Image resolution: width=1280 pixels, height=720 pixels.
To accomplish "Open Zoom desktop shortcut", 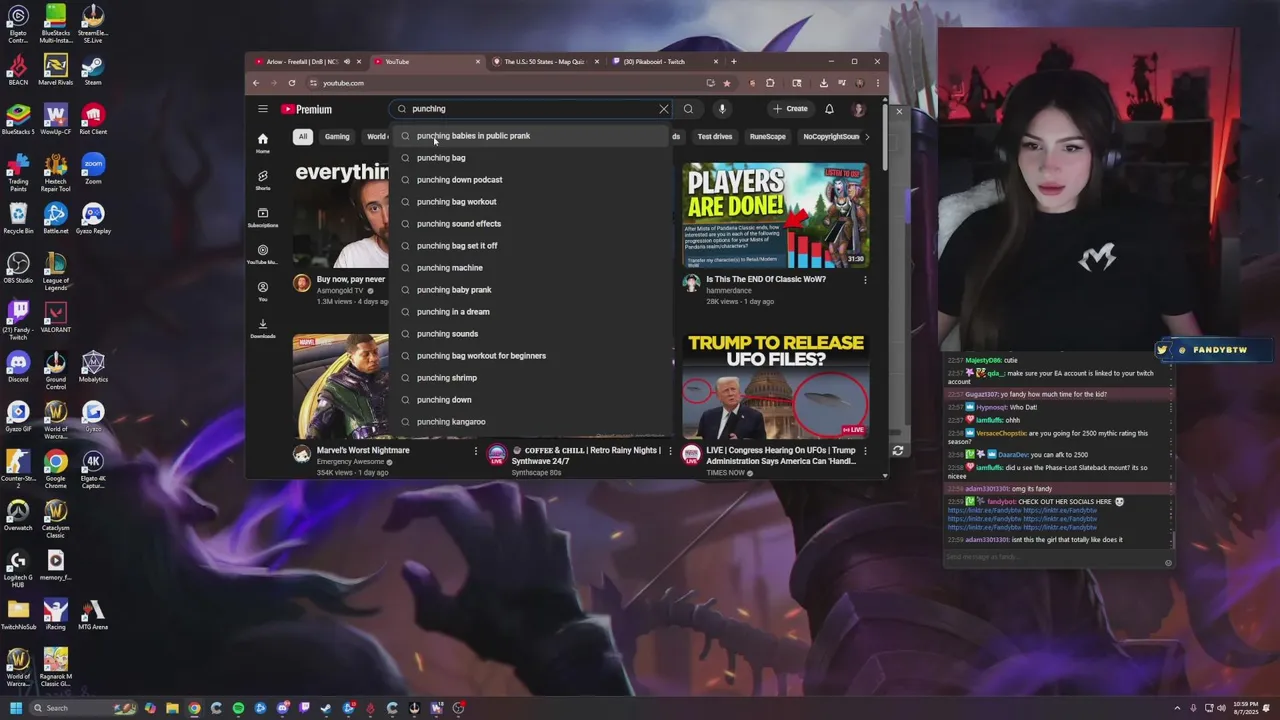I will [93, 169].
